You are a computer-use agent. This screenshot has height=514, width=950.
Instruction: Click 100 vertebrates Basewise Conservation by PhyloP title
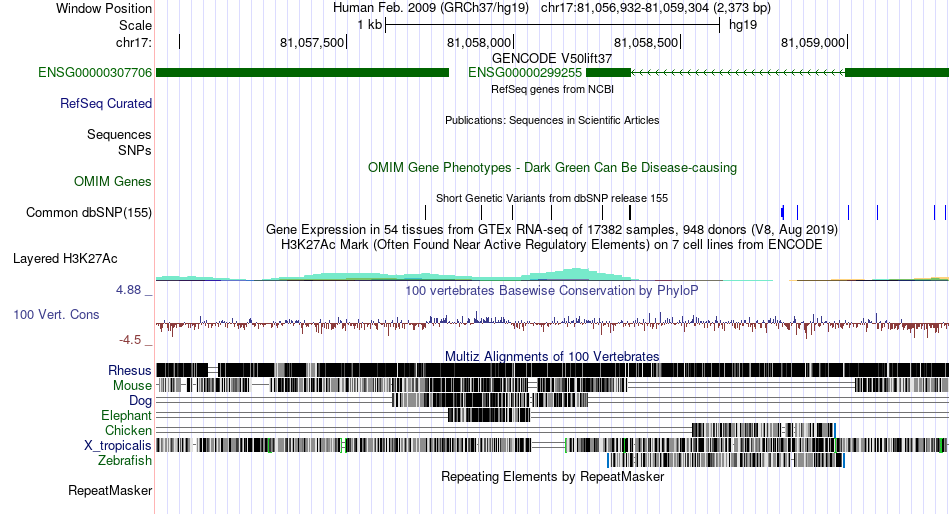[552, 291]
